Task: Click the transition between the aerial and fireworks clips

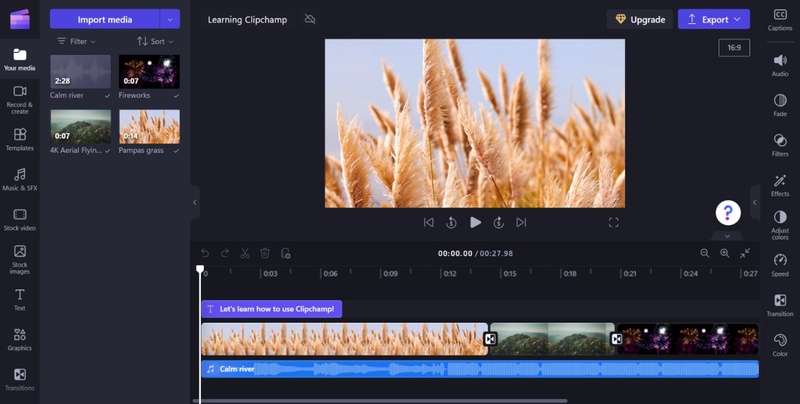Action: click(x=616, y=339)
